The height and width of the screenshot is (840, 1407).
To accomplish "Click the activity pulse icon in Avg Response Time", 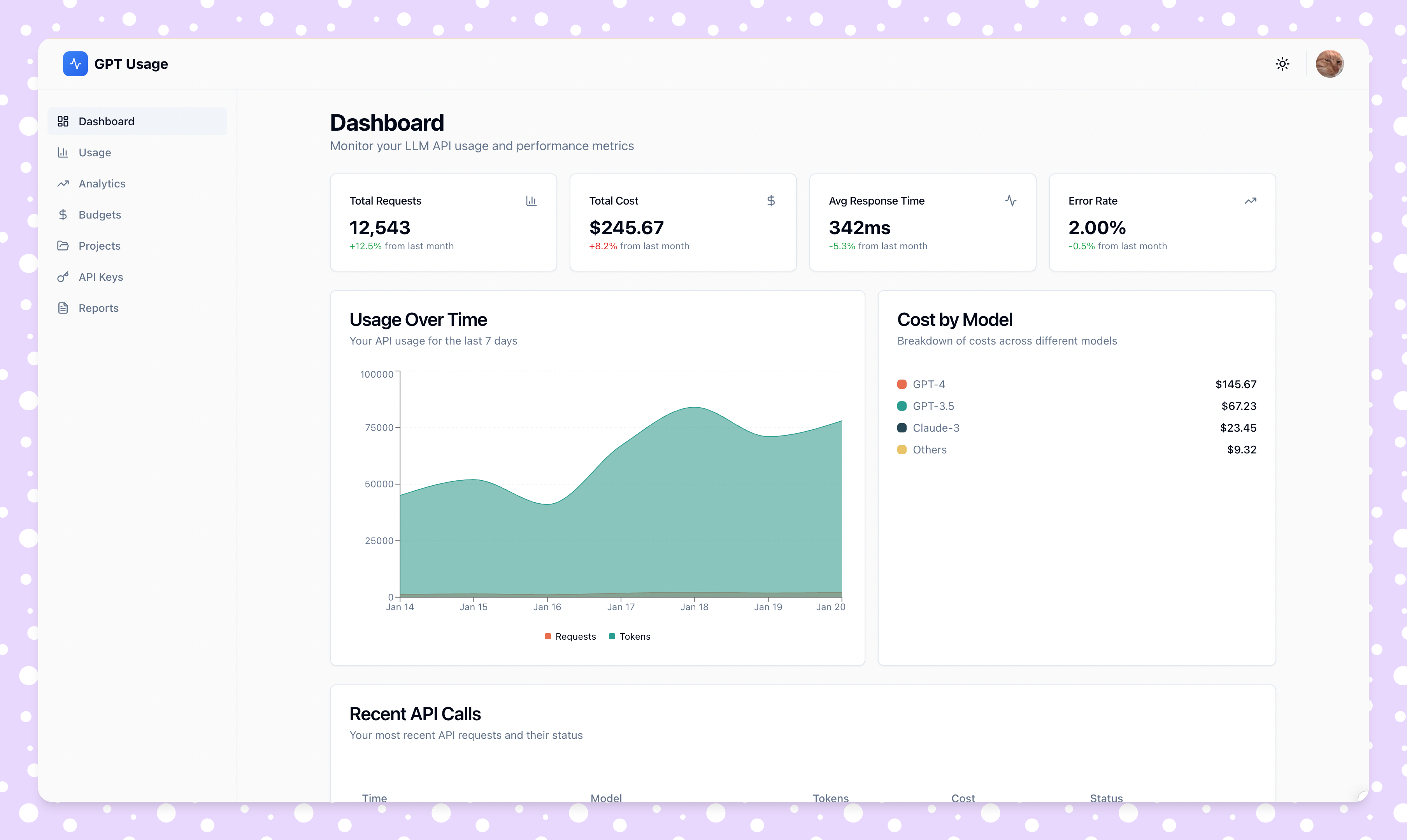I will pyautogui.click(x=1010, y=201).
